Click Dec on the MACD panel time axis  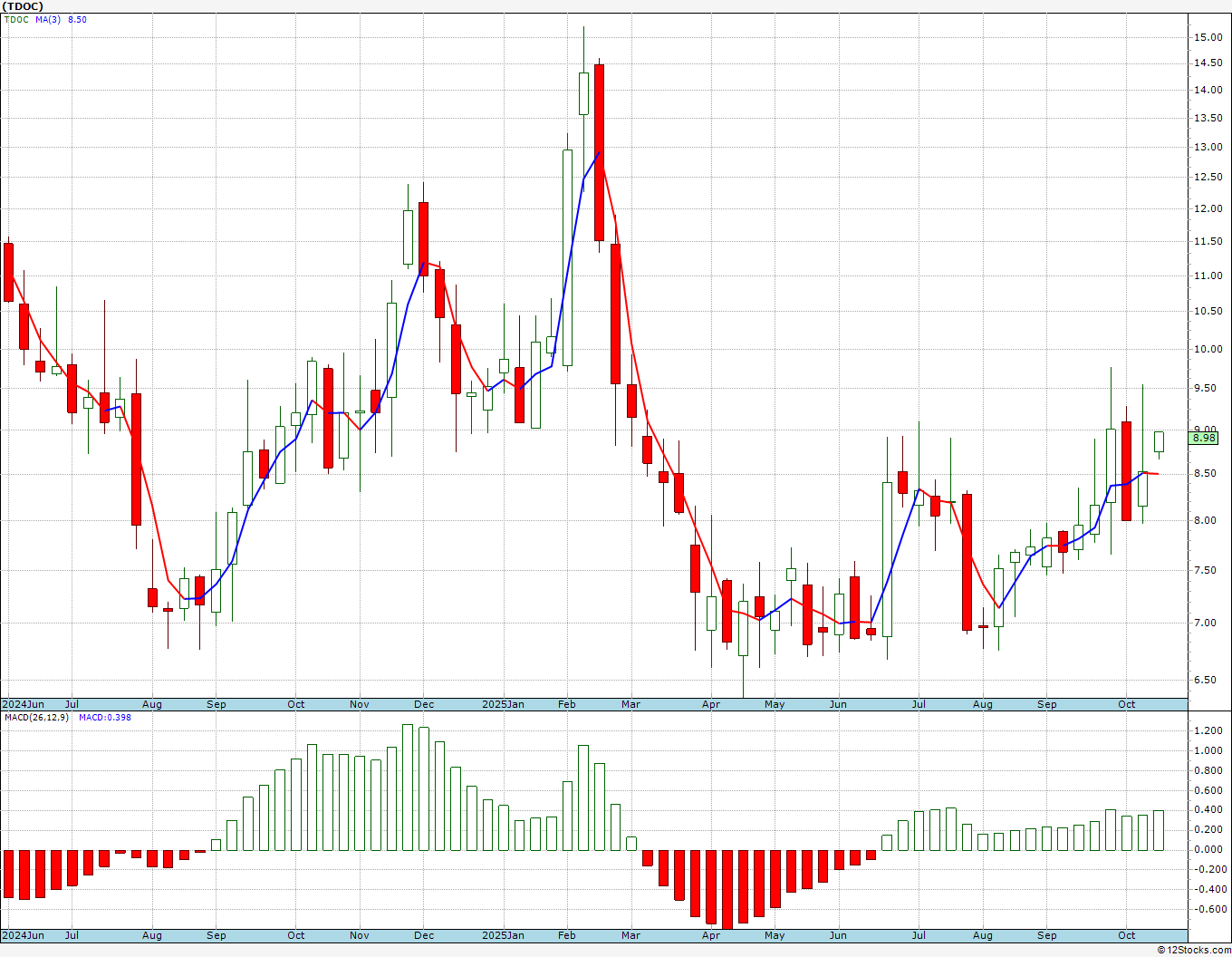coord(424,935)
